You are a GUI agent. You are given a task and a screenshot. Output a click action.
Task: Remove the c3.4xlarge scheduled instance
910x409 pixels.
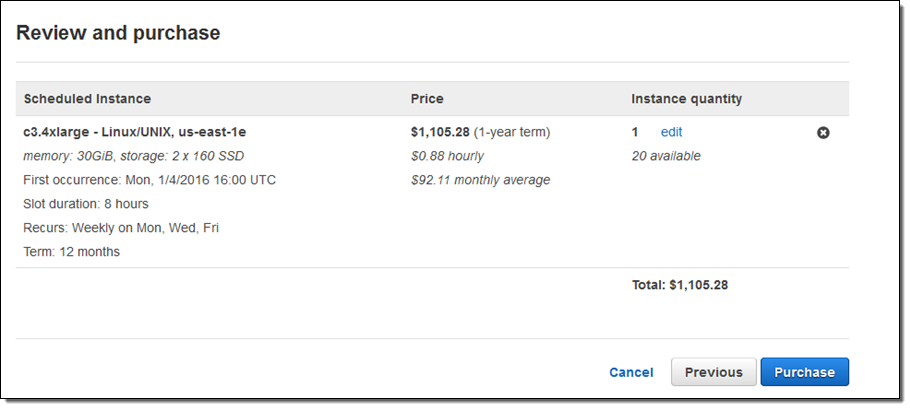[823, 132]
